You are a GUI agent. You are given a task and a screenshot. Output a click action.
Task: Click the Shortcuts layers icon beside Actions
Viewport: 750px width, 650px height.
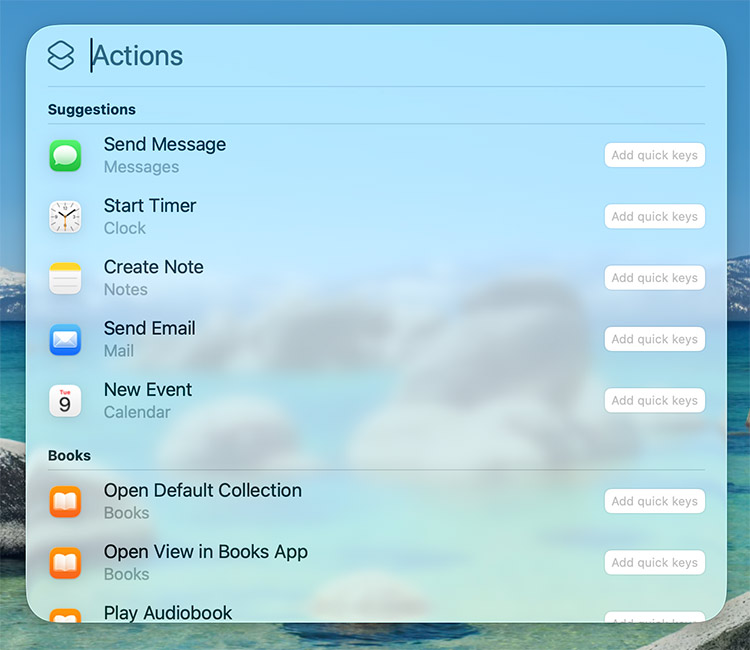point(61,56)
